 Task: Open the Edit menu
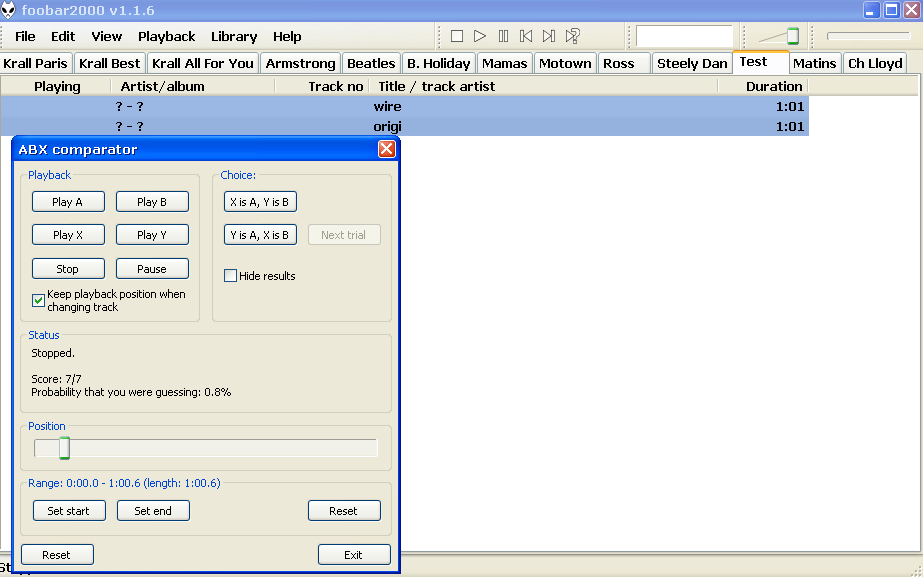63,37
